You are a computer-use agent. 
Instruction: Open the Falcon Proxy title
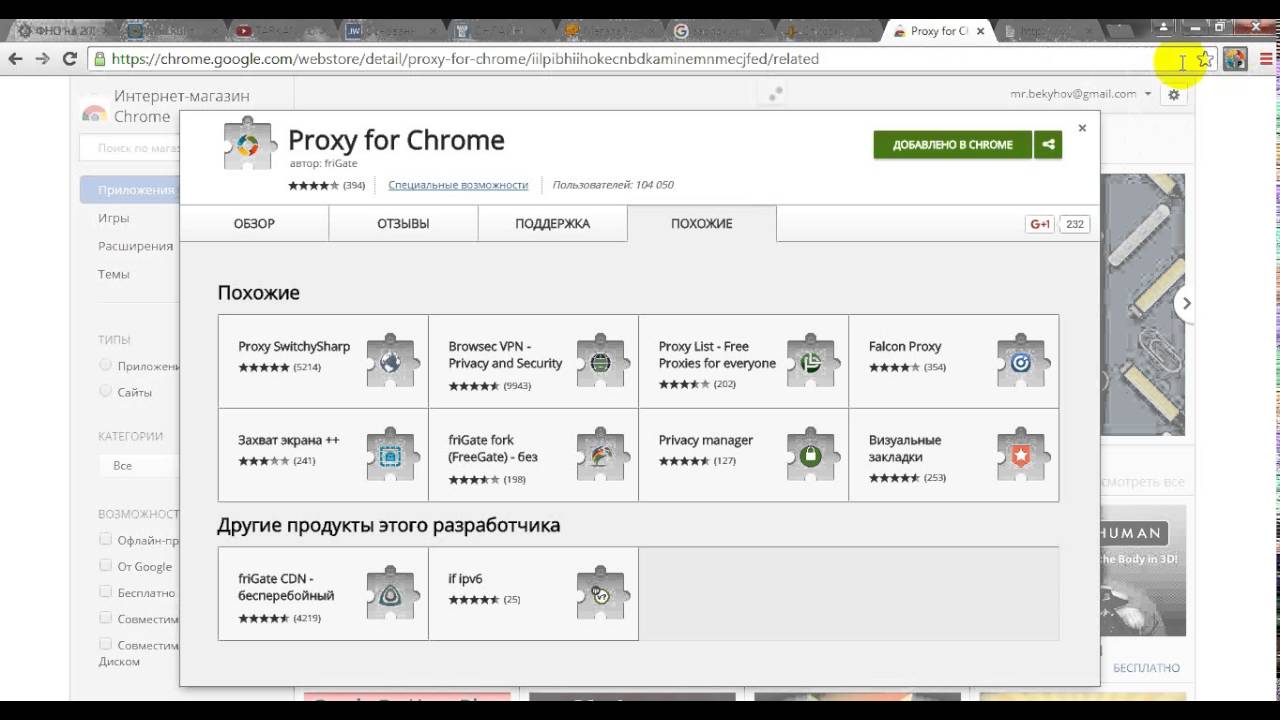point(905,346)
